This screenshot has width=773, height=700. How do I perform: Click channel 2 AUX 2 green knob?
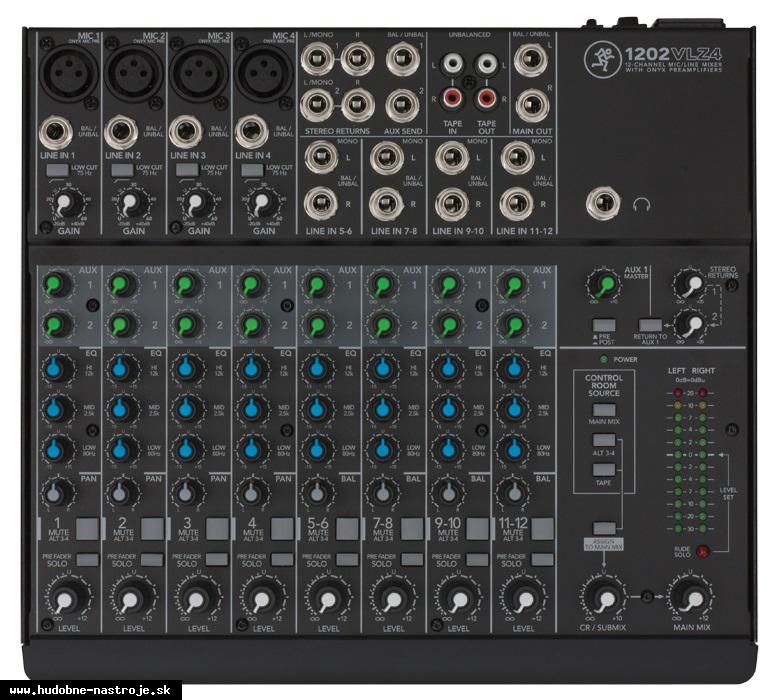pos(120,325)
